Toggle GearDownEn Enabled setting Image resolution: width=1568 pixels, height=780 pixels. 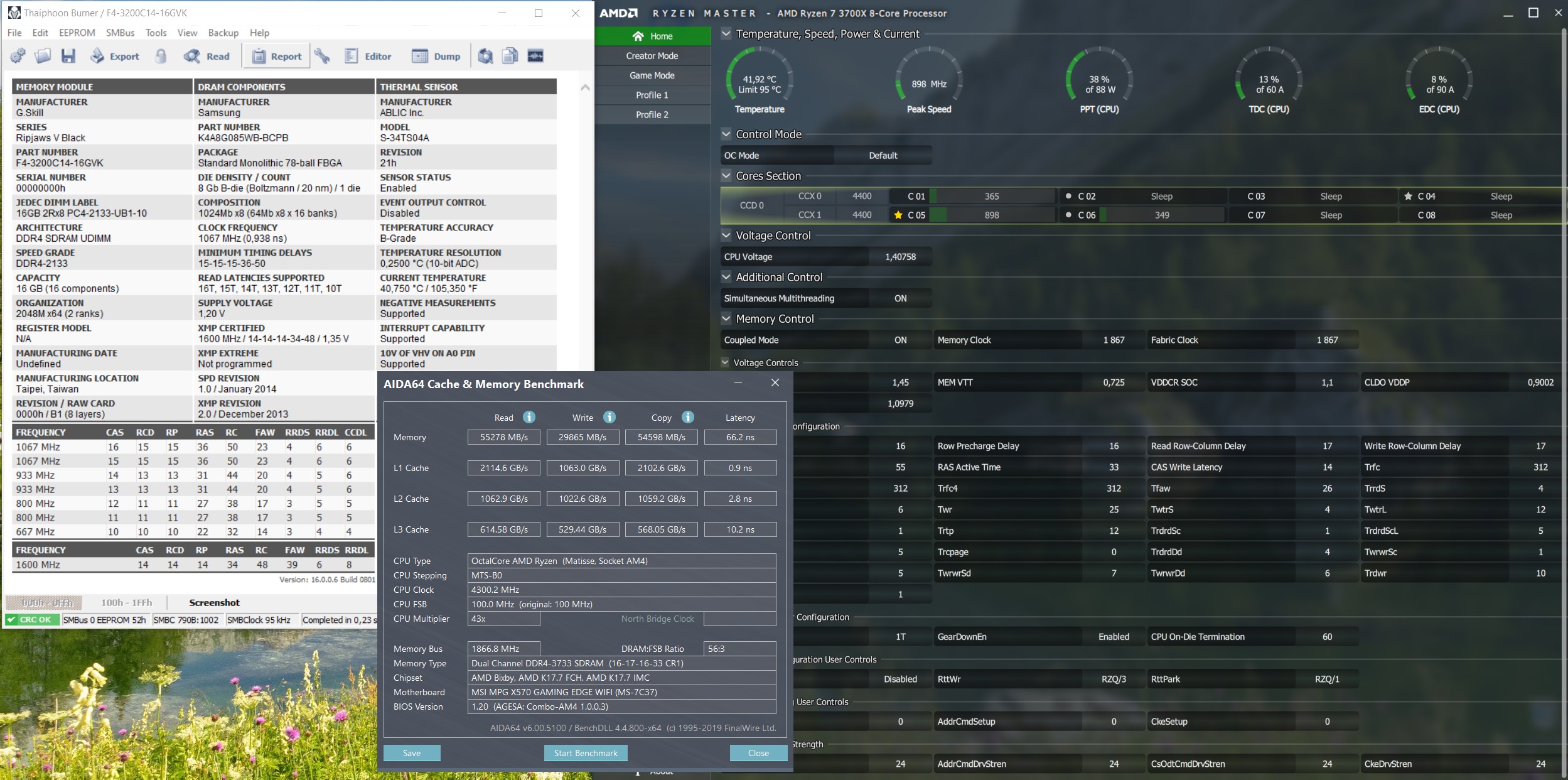pyautogui.click(x=1113, y=637)
